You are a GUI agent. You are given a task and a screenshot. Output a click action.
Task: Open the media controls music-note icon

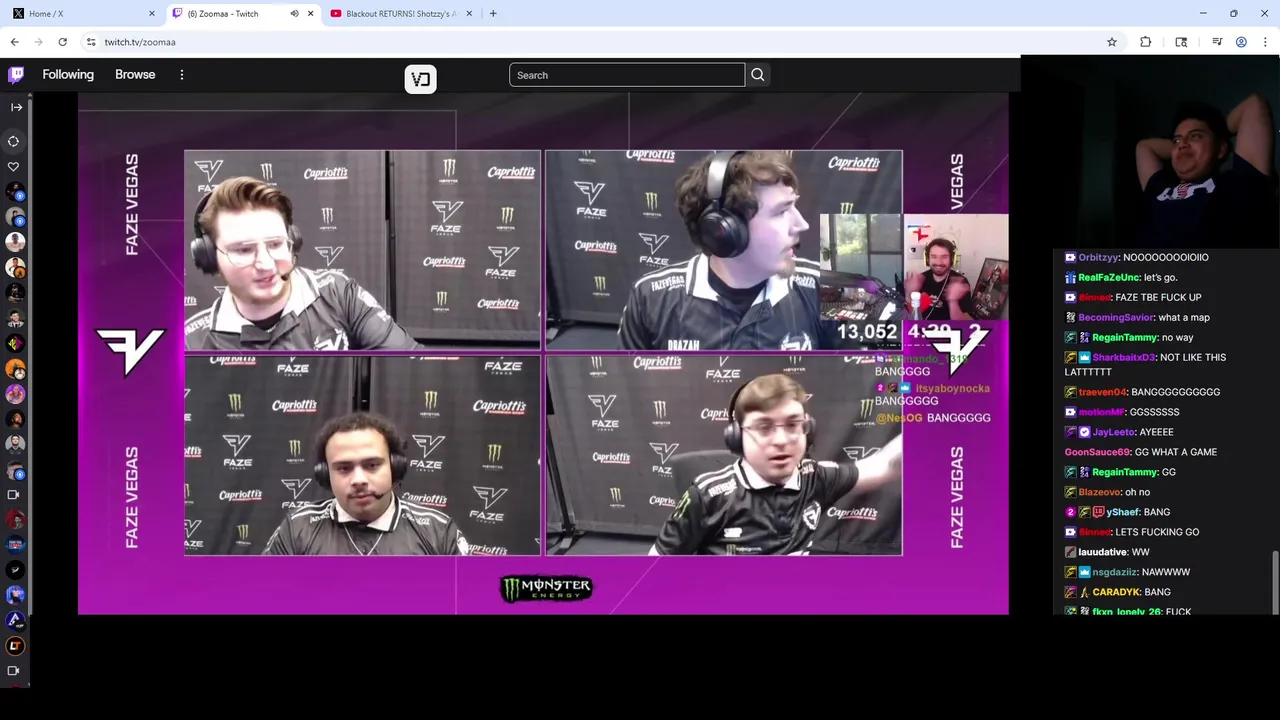(x=1217, y=42)
